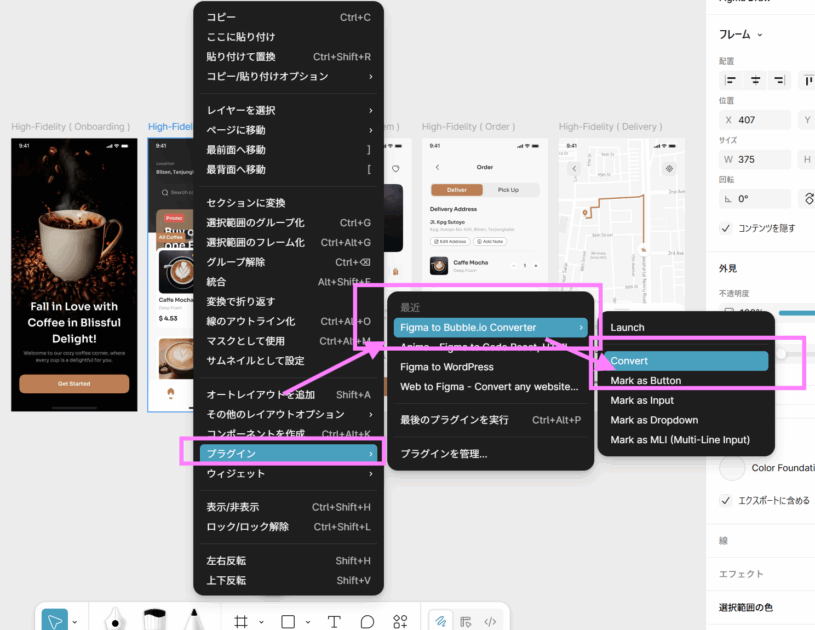This screenshot has height=630, width=815.
Task: Open the Rectangle shape options chevron
Action: [308, 622]
